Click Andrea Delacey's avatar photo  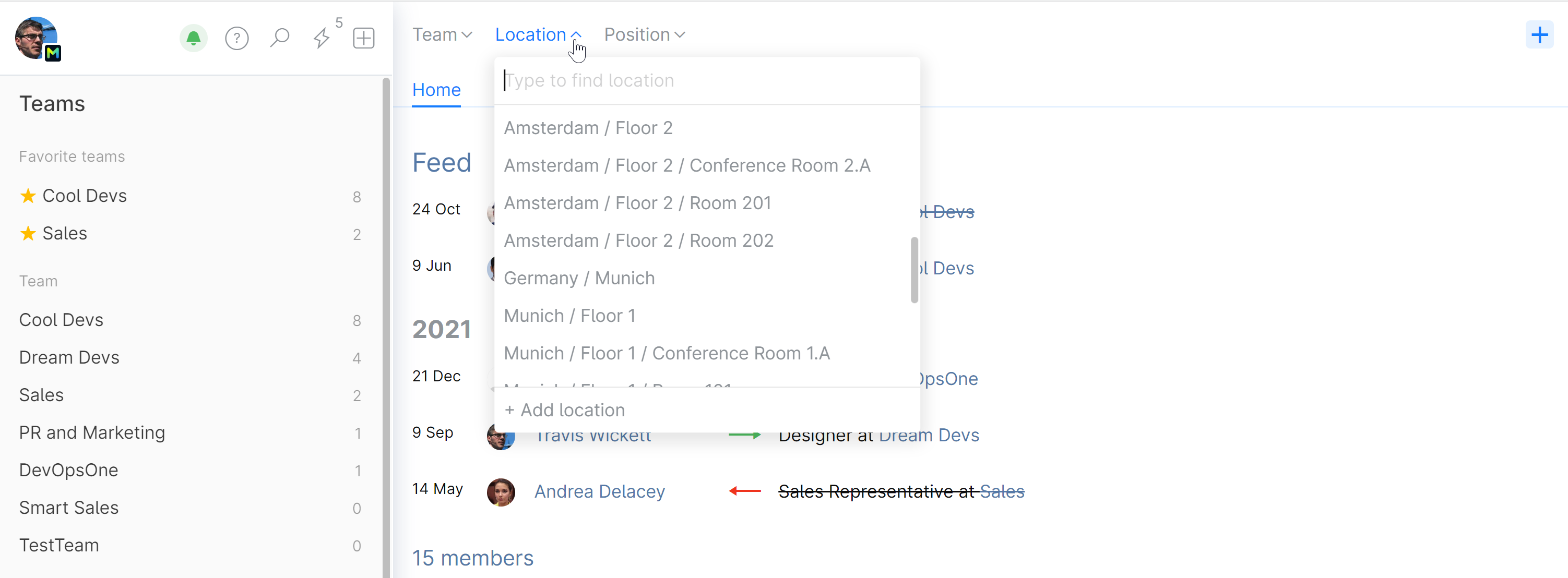point(501,491)
